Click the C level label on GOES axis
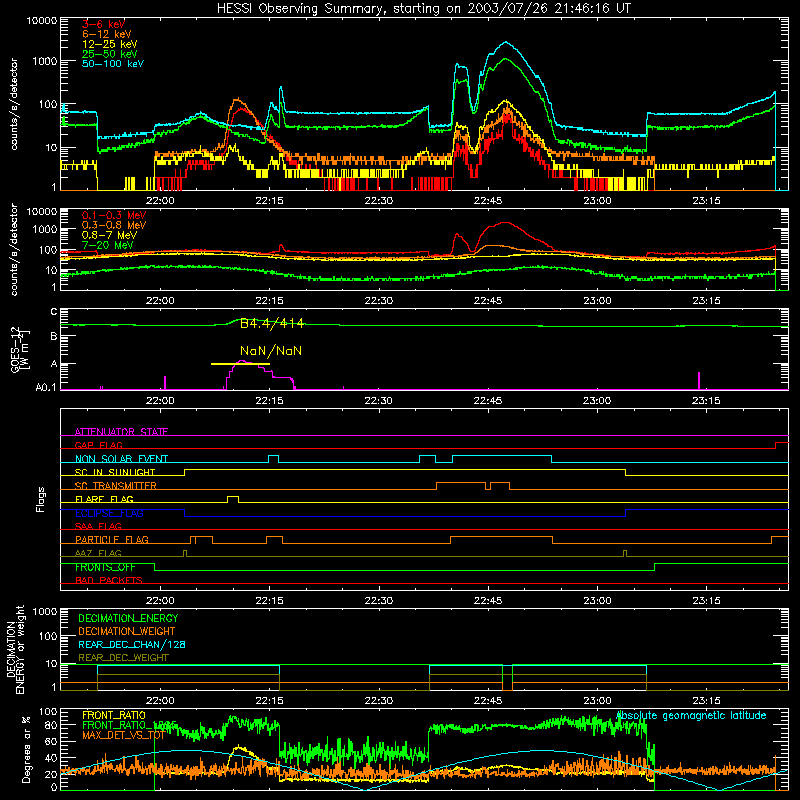800x800 pixels. coord(54,312)
